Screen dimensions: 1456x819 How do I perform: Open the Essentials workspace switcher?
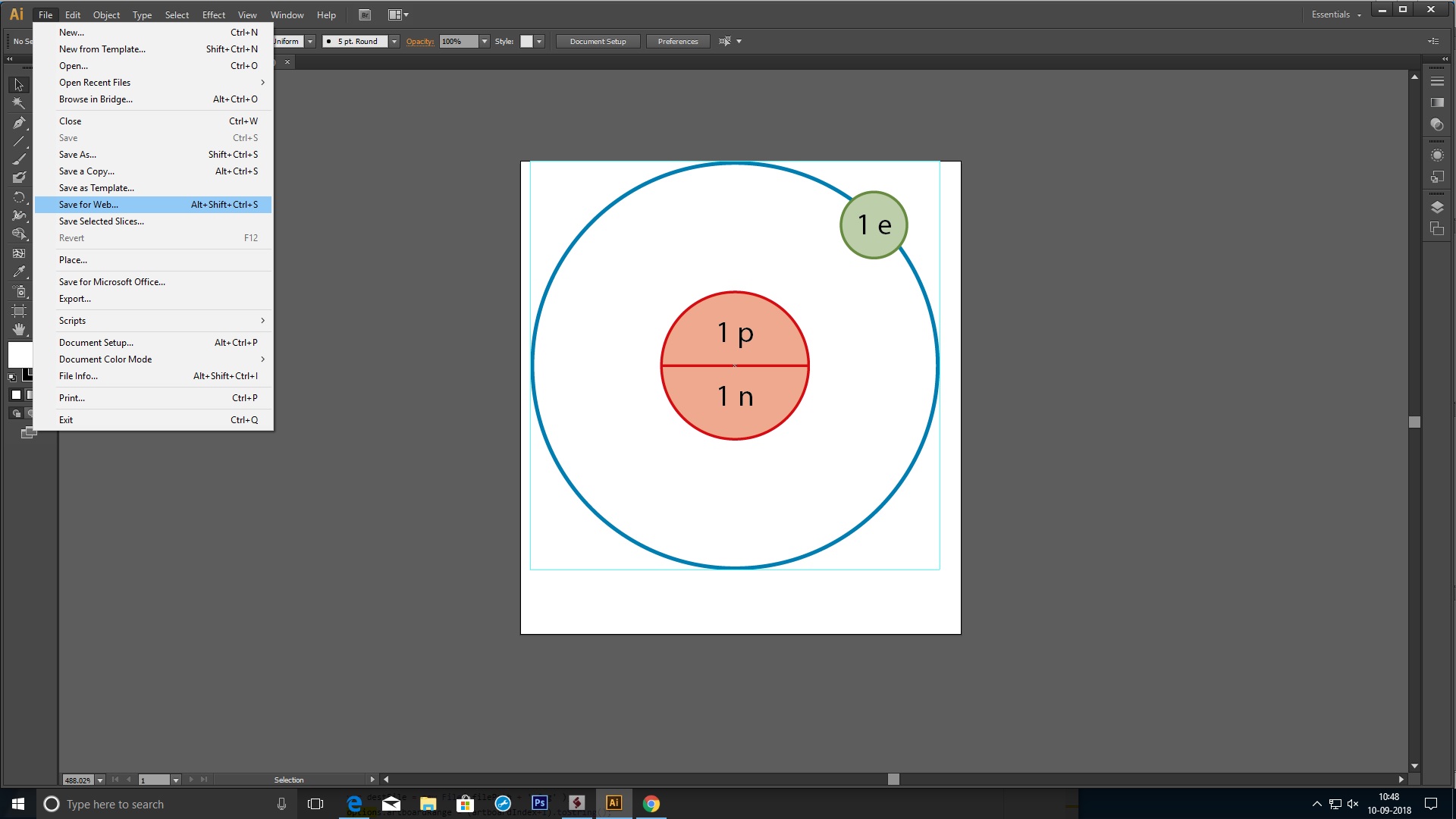(x=1336, y=14)
